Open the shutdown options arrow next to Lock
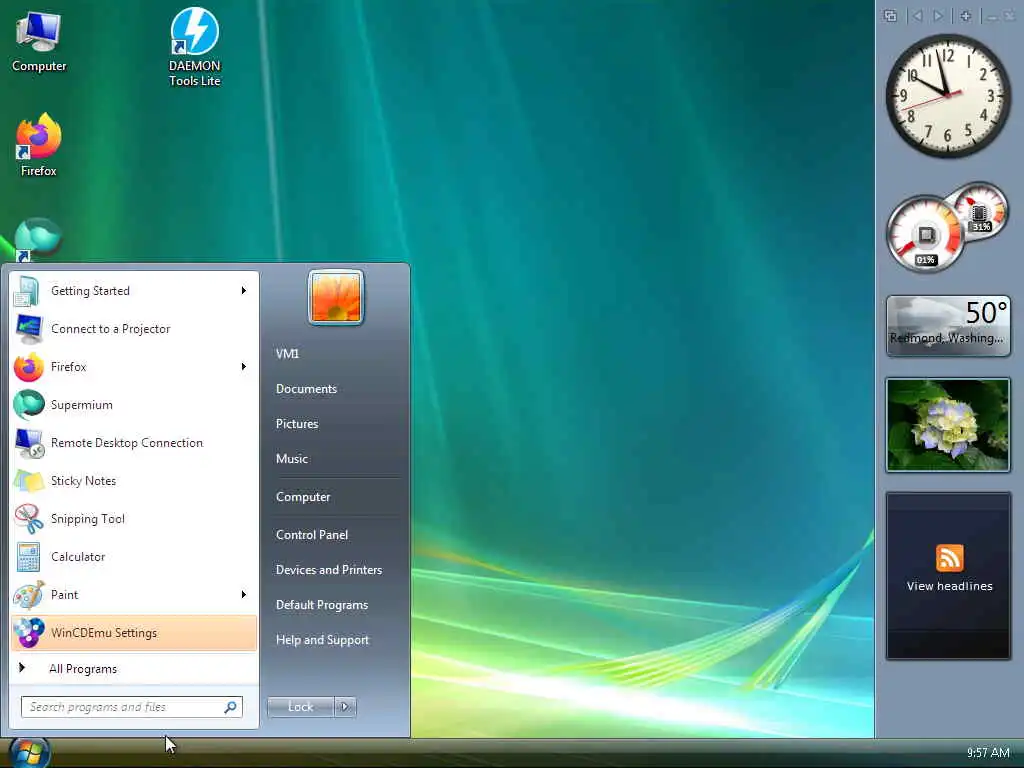The height and width of the screenshot is (768, 1024). coord(345,707)
